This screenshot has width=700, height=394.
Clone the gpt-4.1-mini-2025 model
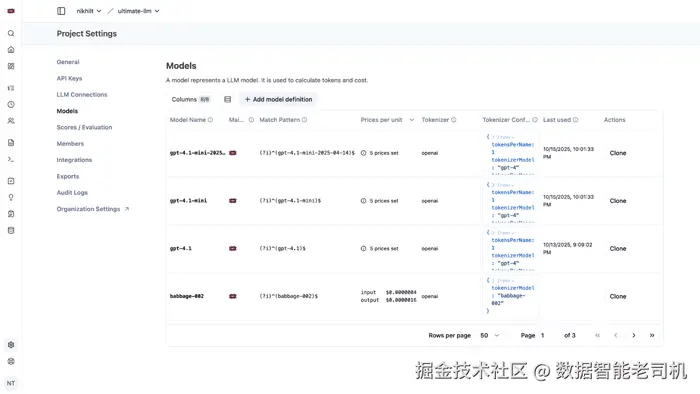click(618, 153)
